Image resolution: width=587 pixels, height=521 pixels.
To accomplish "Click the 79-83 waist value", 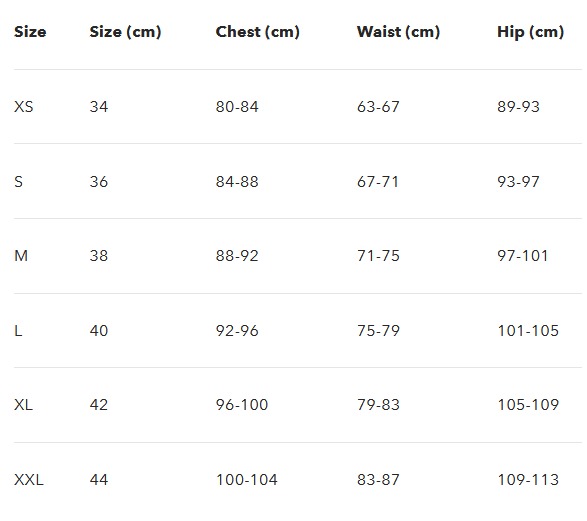I will [378, 405].
